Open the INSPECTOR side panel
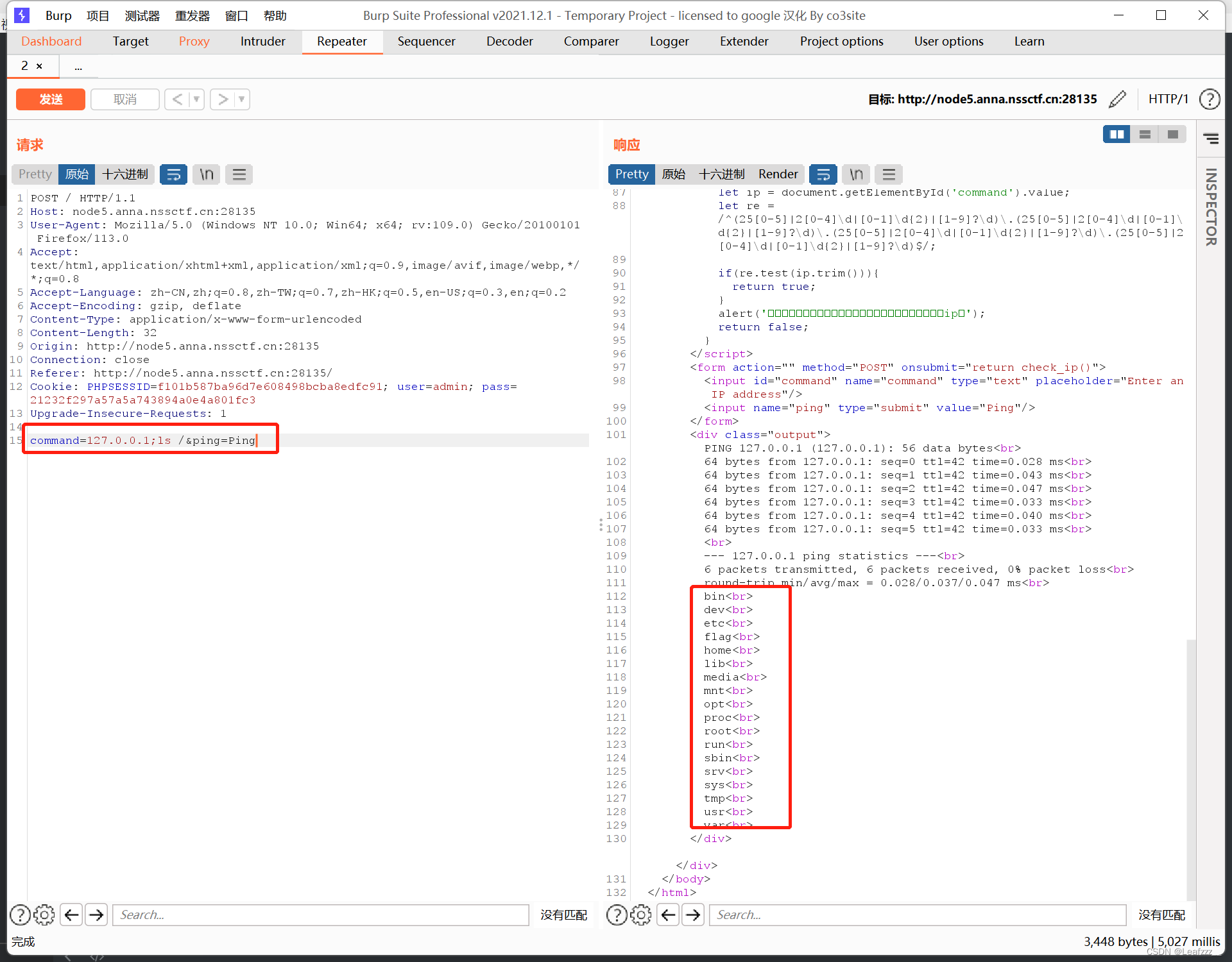Viewport: 1232px width, 962px height. 1211,207
